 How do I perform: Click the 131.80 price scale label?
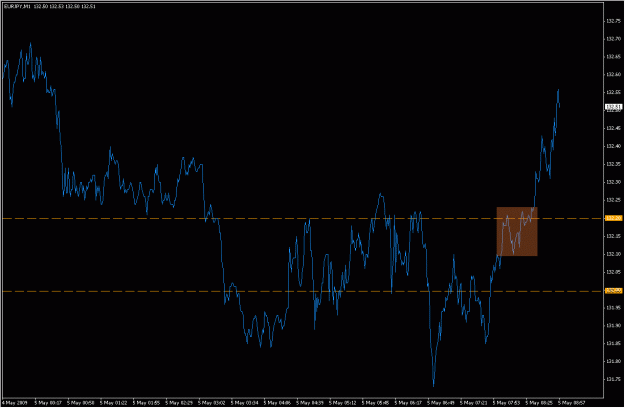coord(613,361)
